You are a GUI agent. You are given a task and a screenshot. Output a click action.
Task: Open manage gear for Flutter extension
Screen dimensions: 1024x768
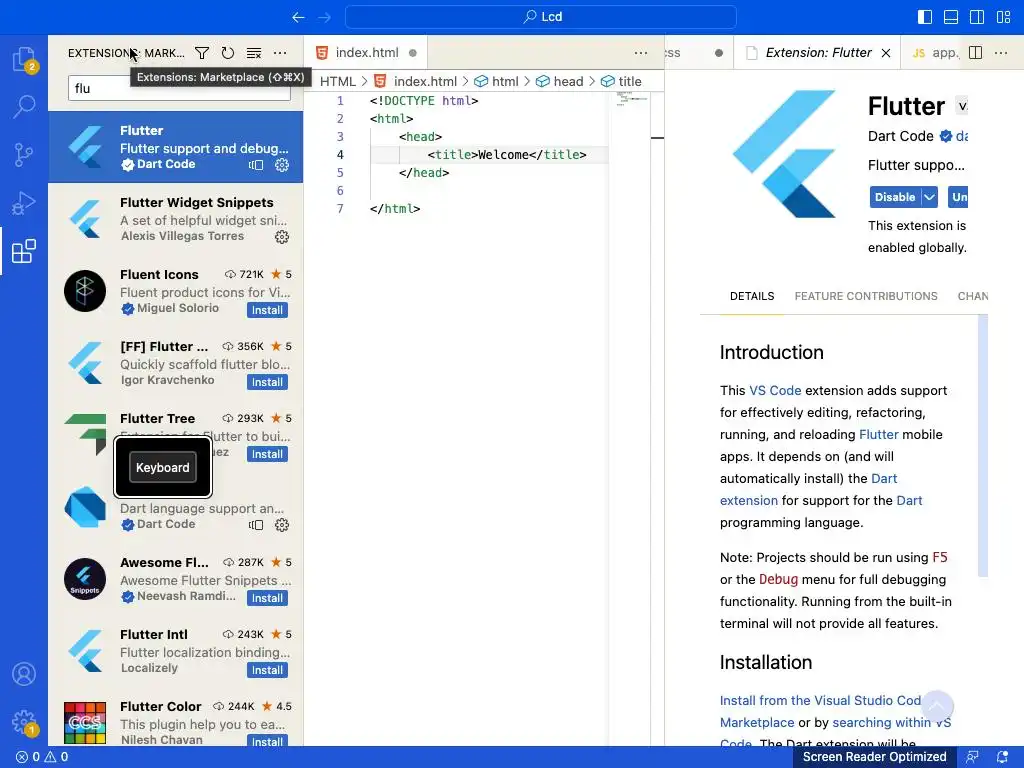pos(281,165)
